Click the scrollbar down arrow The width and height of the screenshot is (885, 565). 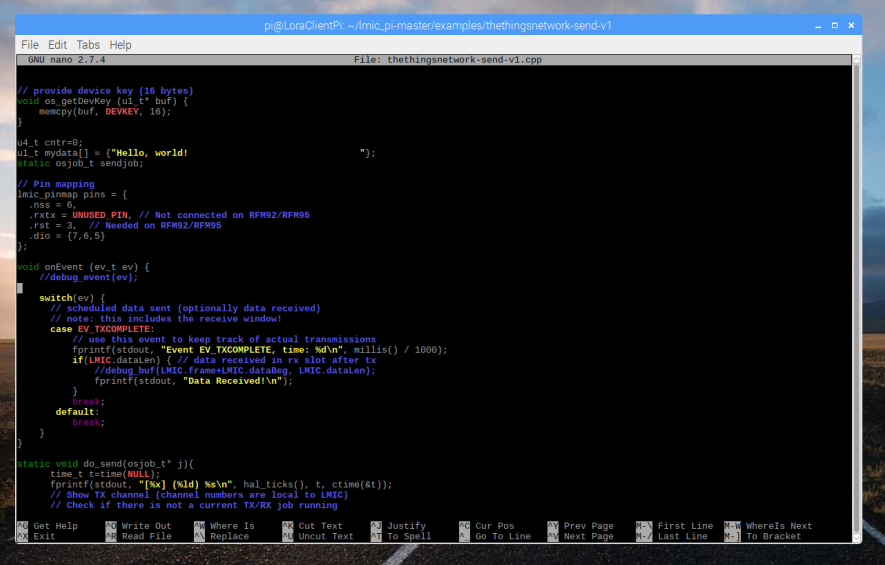pos(856,537)
